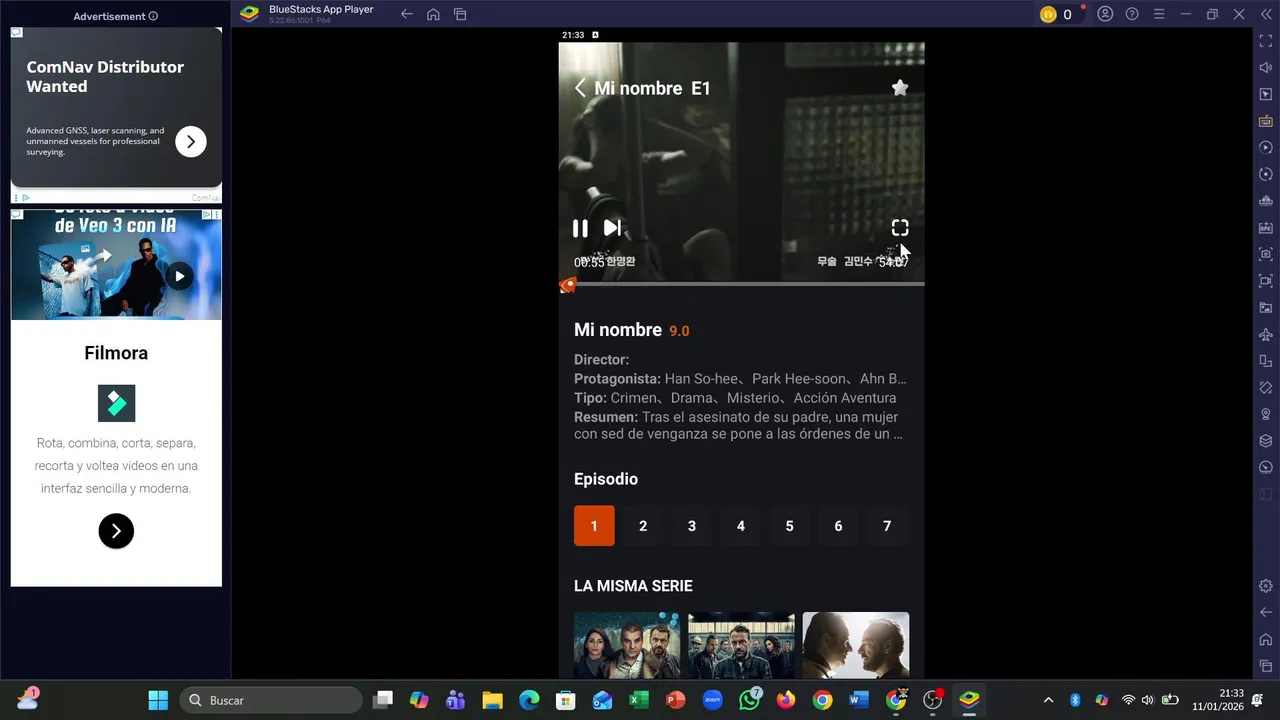This screenshot has height=720, width=1280.
Task: Open ComNav Distributor Wanted ad arrow
Action: 191,142
